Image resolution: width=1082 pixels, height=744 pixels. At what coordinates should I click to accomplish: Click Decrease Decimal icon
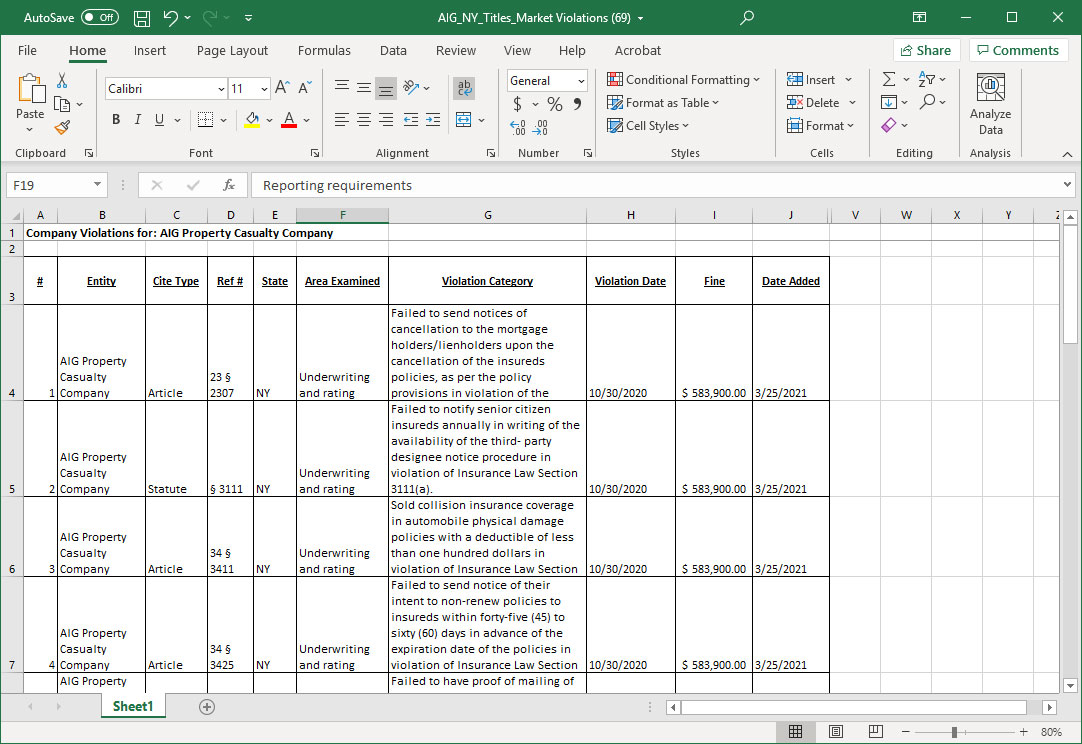[x=540, y=127]
